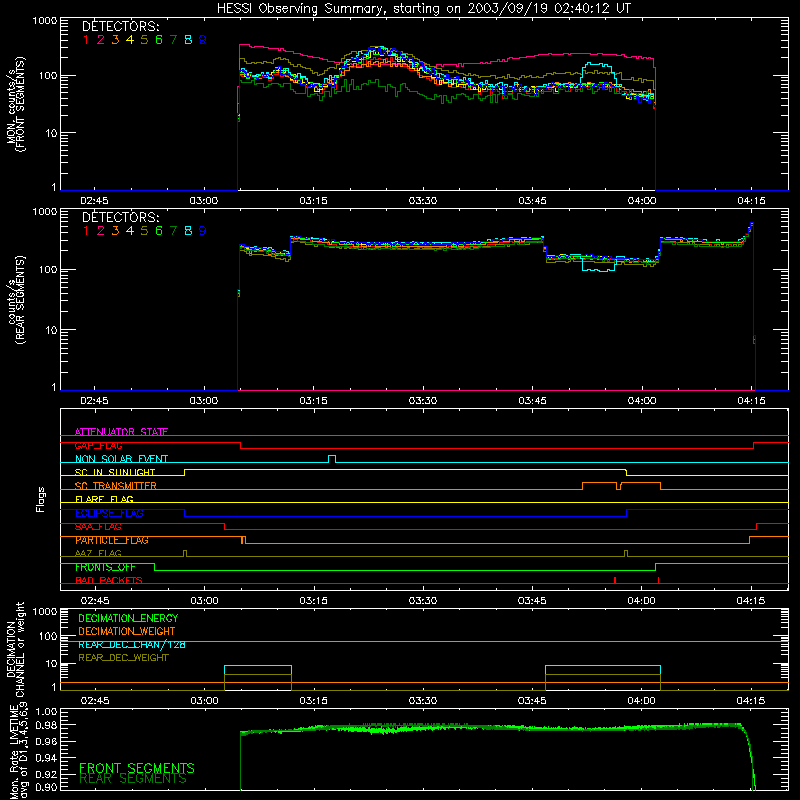Click detector 8 in the rear segments legend
Image resolution: width=800 pixels, height=800 pixels.
[x=188, y=231]
